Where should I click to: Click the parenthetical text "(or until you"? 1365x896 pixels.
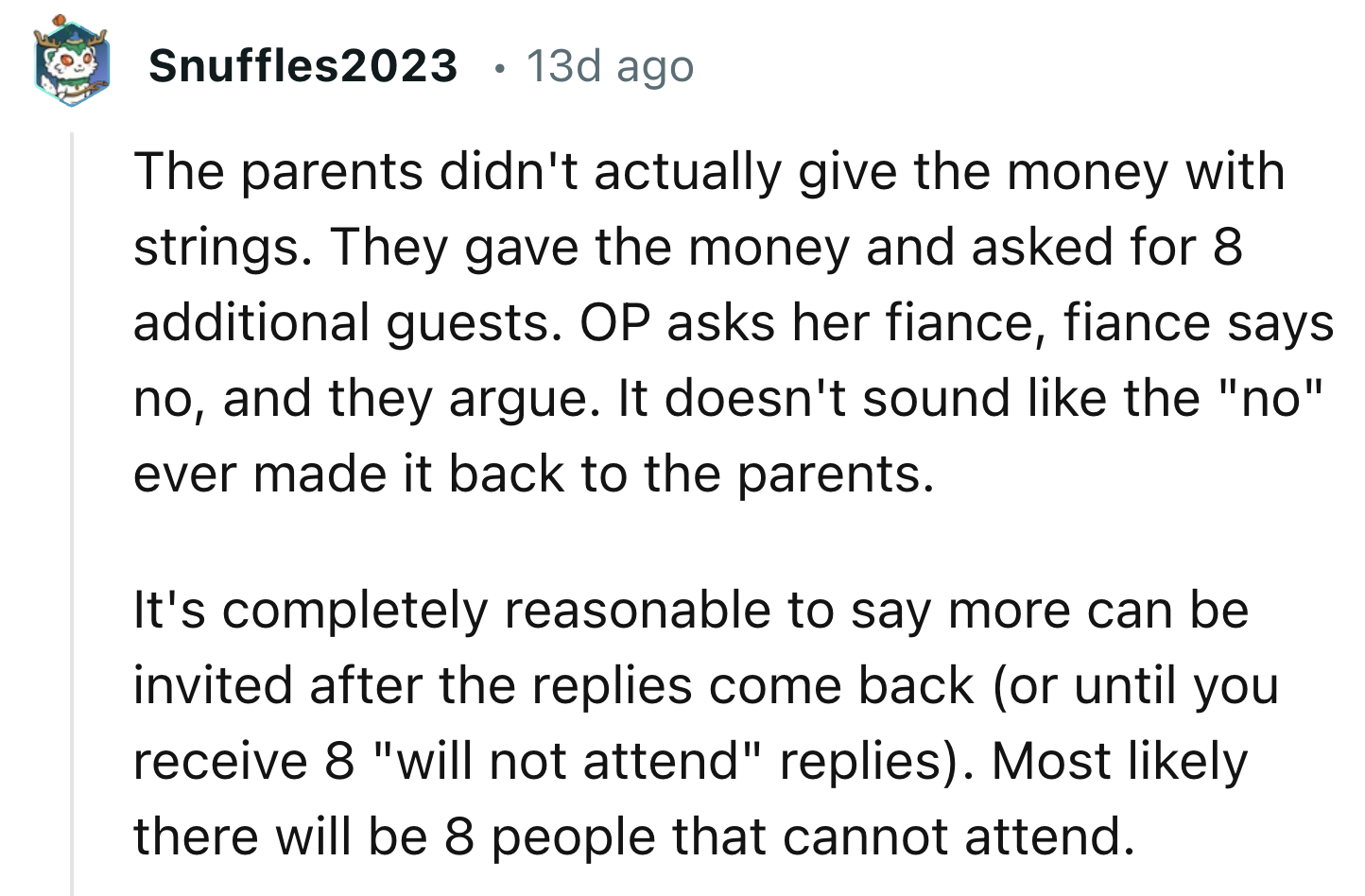tap(1134, 686)
